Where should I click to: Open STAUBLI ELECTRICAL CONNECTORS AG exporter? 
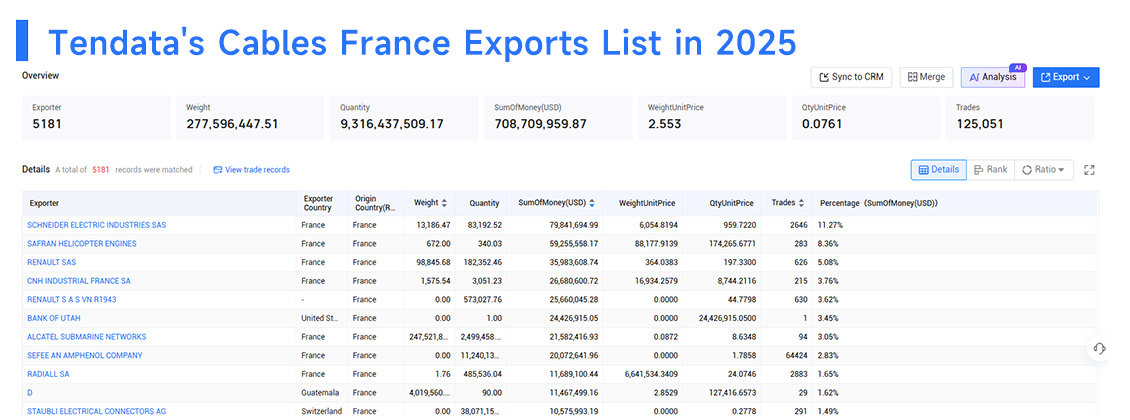[x=97, y=411]
